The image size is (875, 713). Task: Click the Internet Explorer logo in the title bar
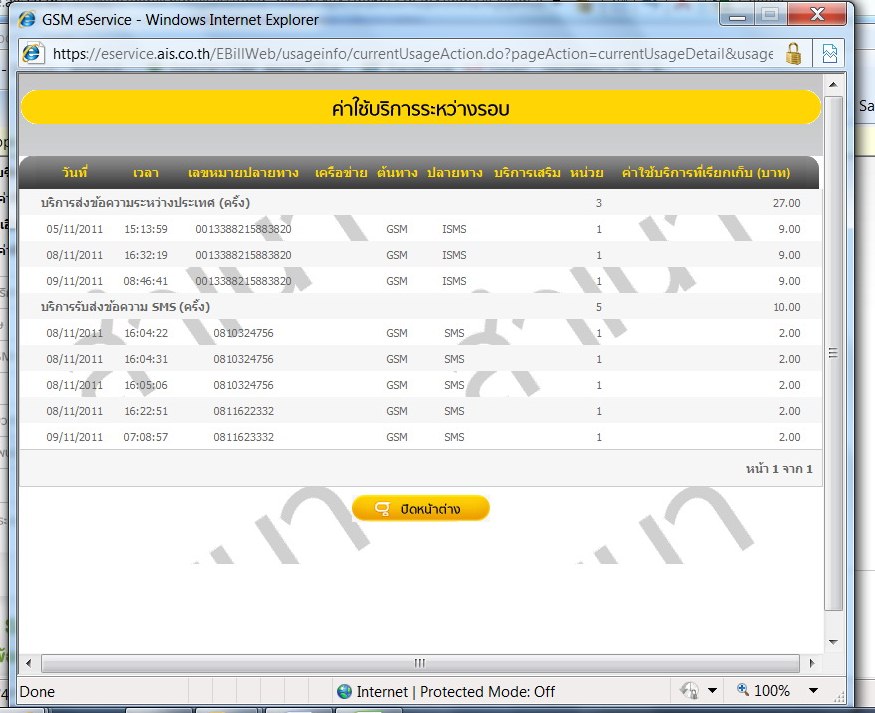[x=26, y=20]
